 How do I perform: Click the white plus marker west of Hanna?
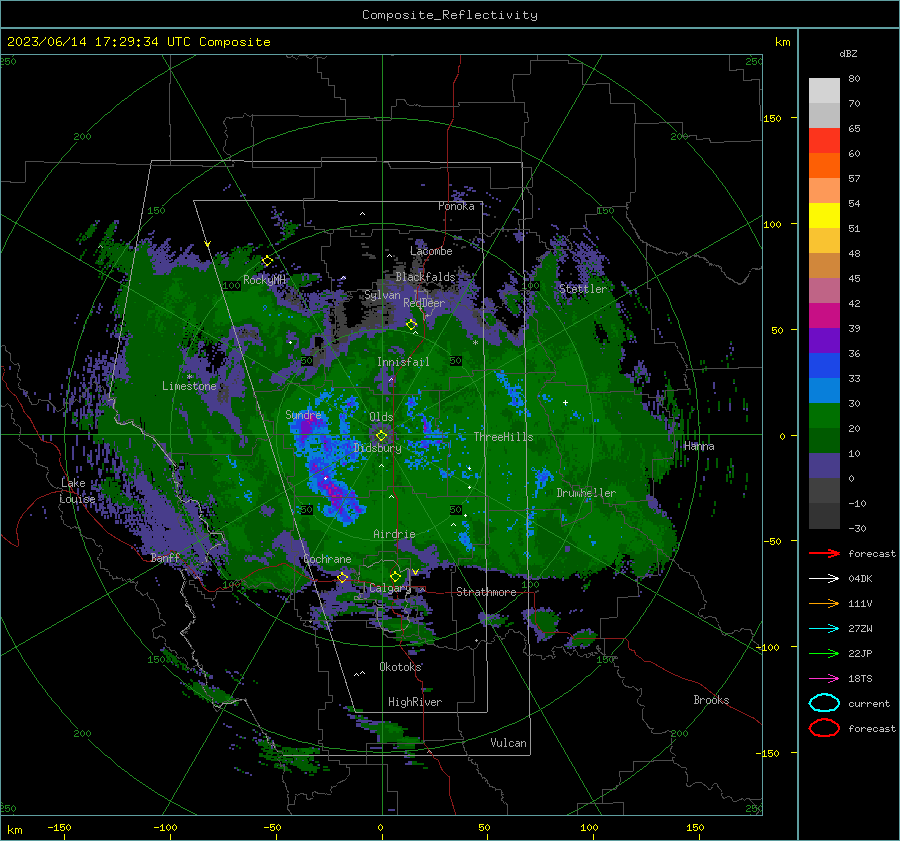pos(565,402)
